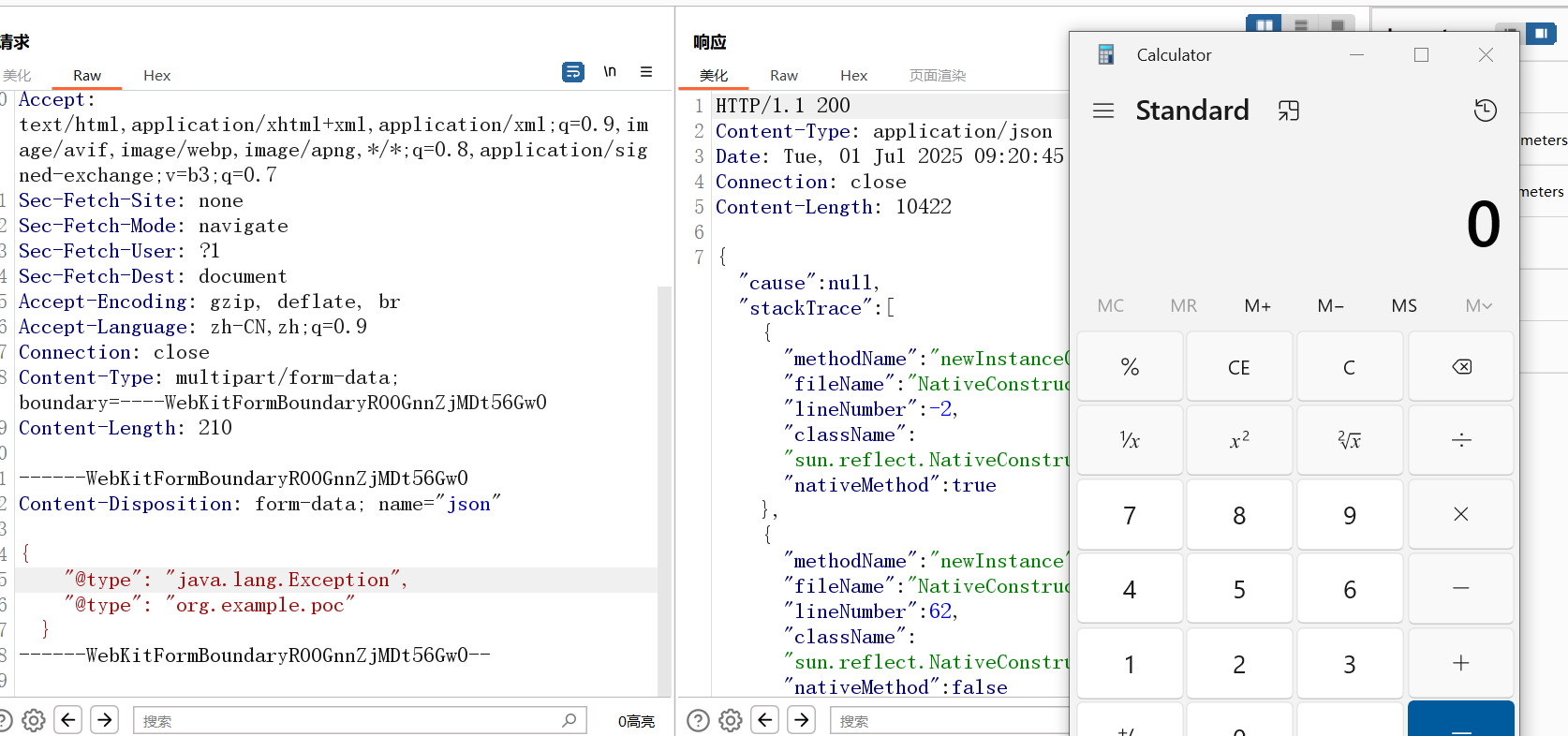Toggle word wrap icon in request panel

pos(573,72)
